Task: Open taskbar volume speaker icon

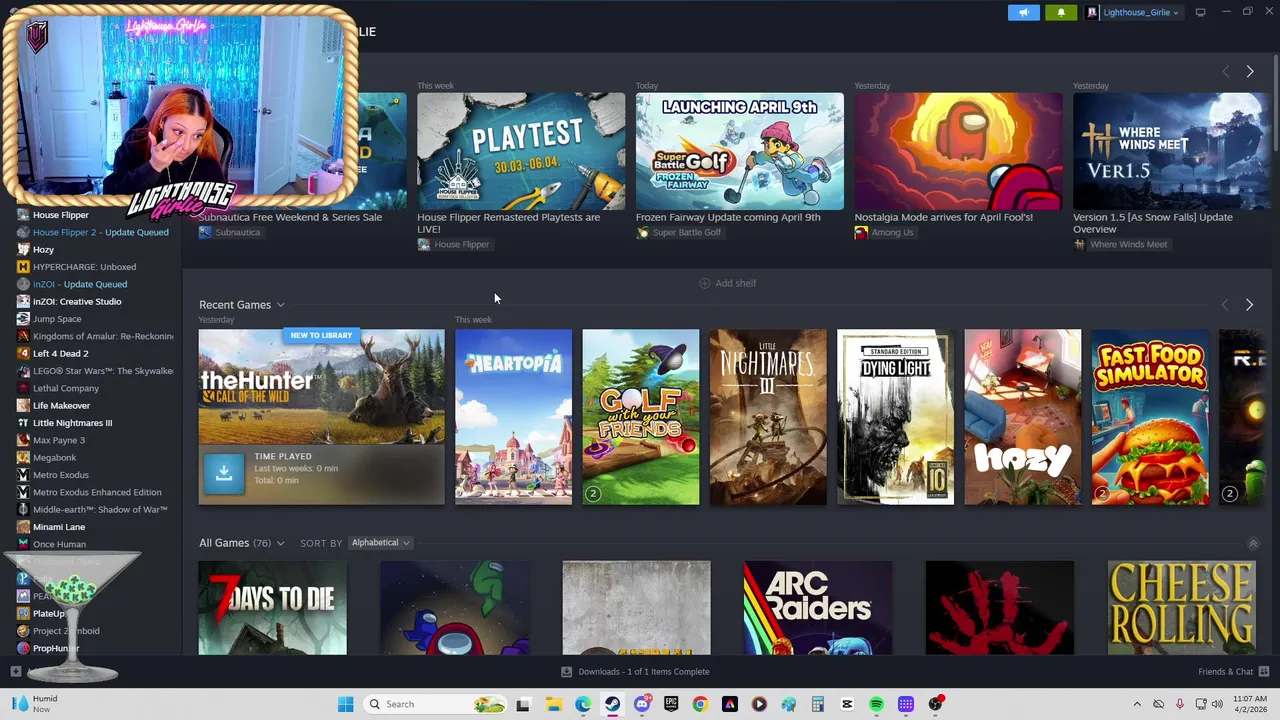Action: pyautogui.click(x=1217, y=704)
